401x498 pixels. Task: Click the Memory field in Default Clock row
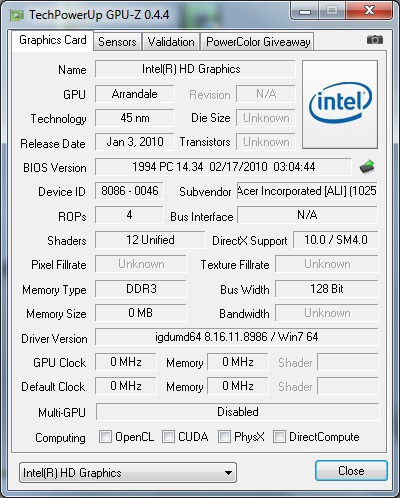238,386
